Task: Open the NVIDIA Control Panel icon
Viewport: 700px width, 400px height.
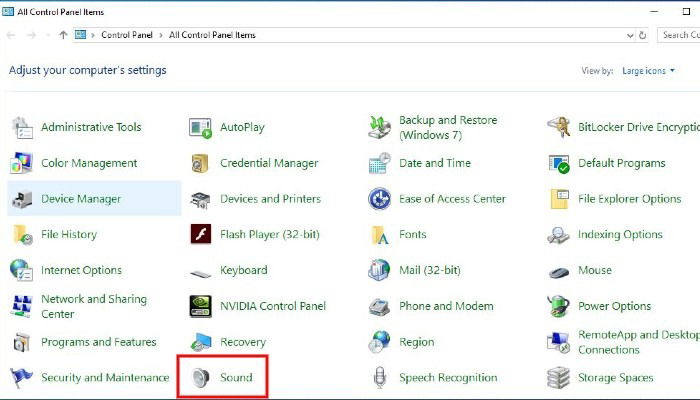Action: 200,306
